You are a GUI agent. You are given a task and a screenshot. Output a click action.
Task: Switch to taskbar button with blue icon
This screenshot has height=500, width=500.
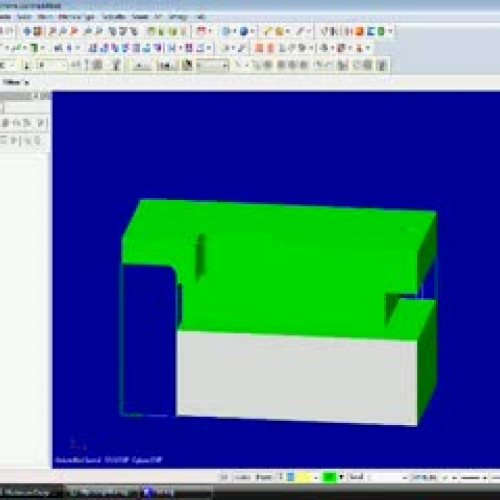(177, 491)
